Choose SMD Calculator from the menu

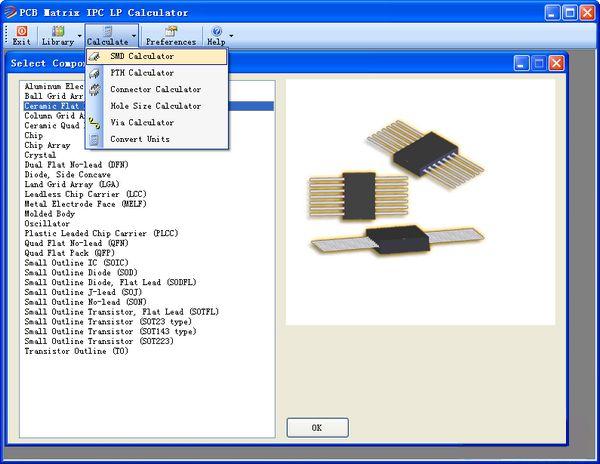coord(157,57)
